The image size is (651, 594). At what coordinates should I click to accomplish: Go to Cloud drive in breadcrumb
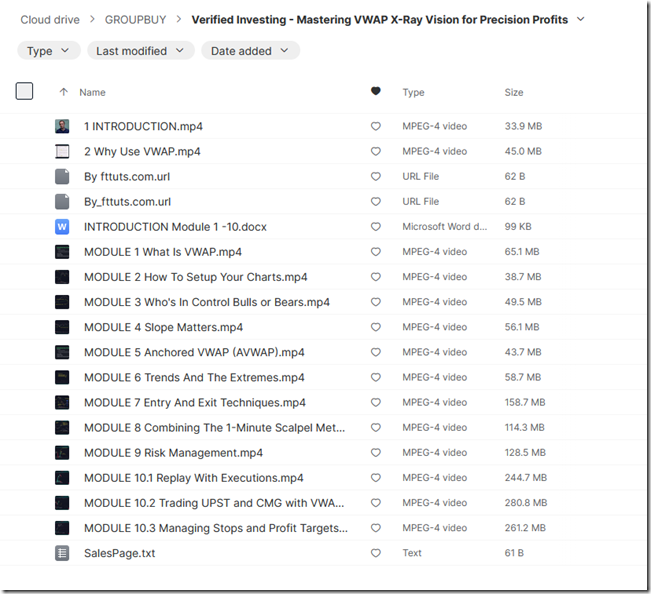(x=50, y=20)
